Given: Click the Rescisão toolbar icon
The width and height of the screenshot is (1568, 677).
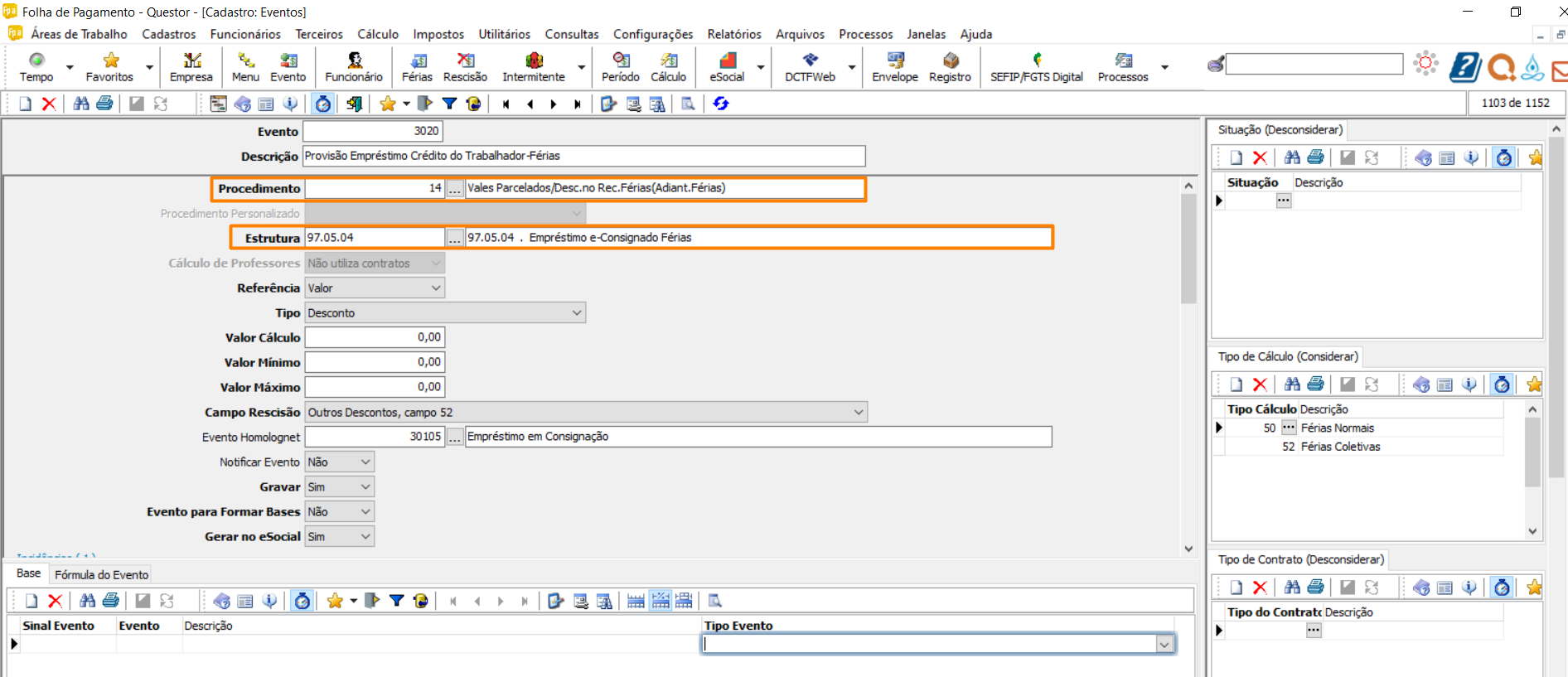Looking at the screenshot, I should point(465,67).
